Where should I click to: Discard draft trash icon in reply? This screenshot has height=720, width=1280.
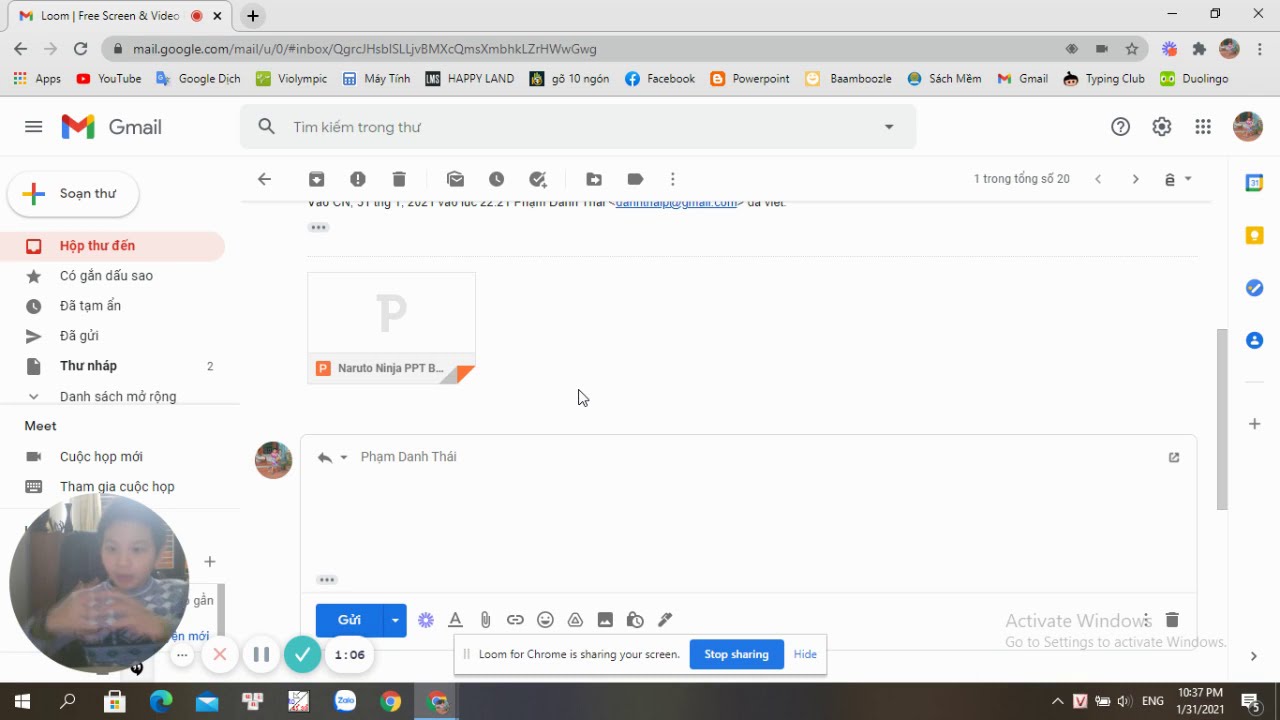coord(1172,620)
